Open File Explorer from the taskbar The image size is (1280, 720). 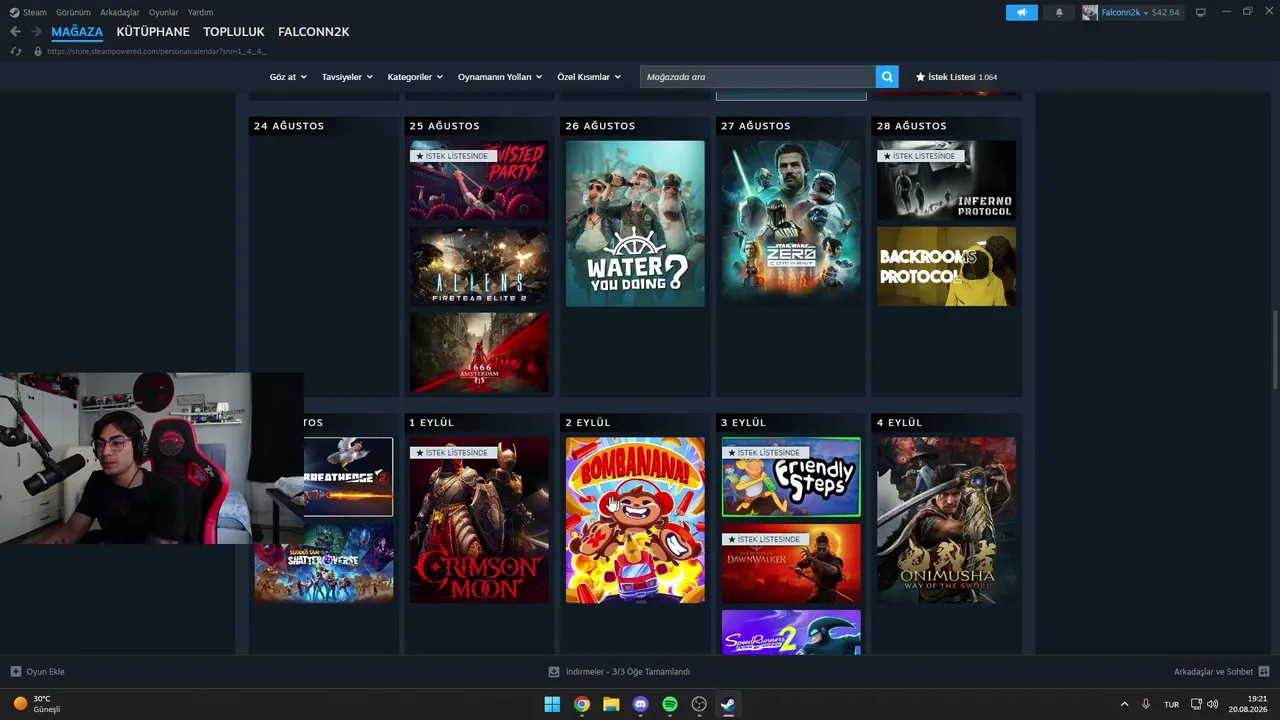[611, 704]
